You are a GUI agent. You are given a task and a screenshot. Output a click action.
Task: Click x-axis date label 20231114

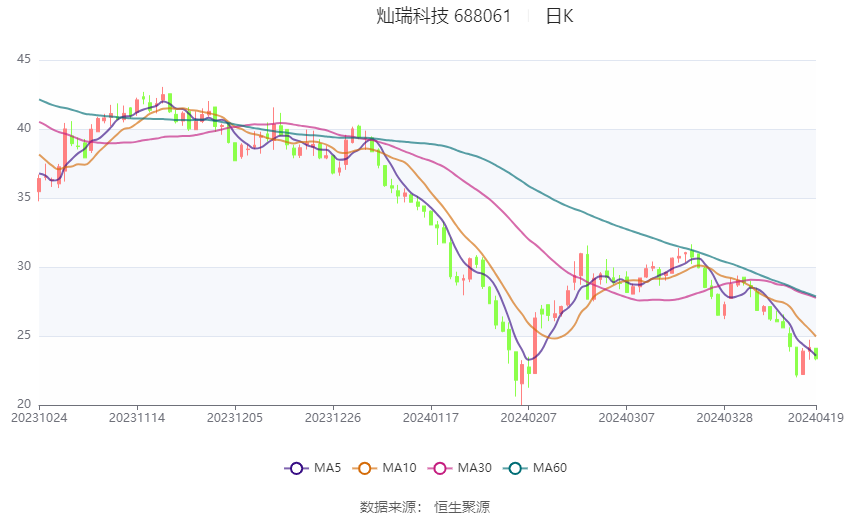[x=137, y=418]
